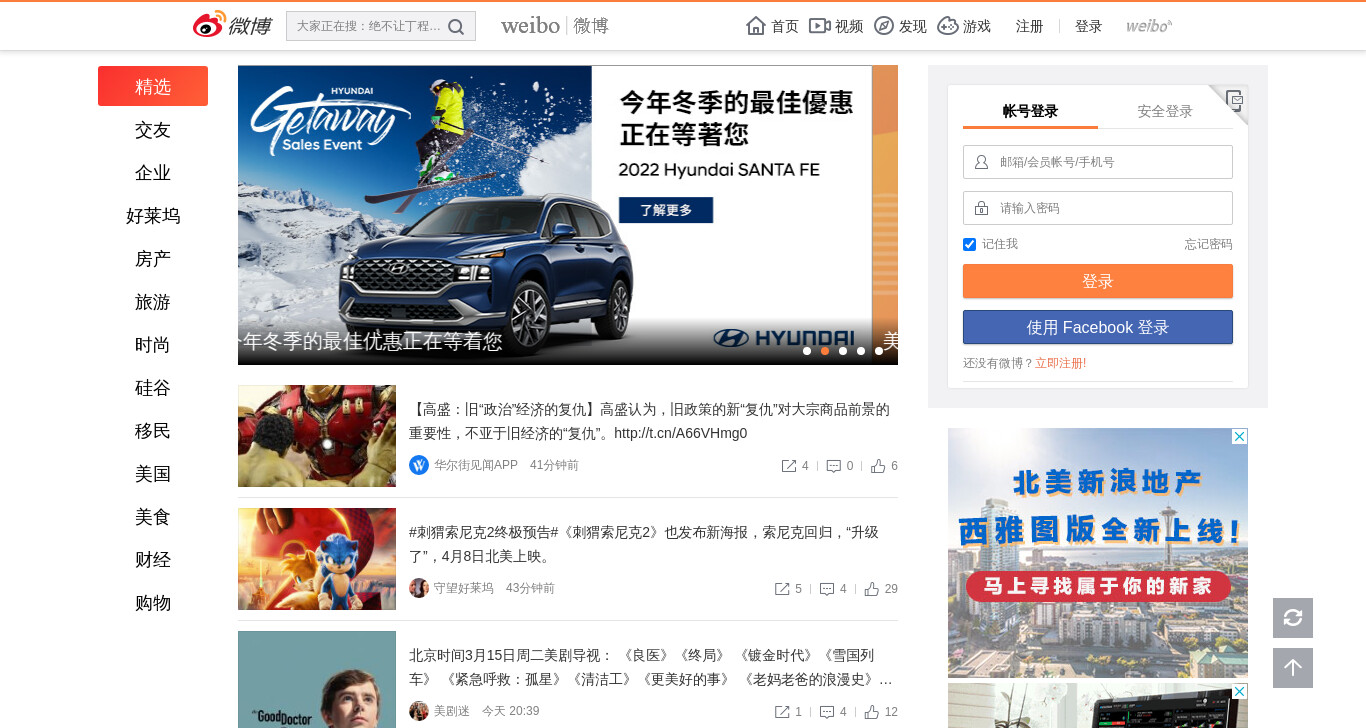Click the search magnifier icon
Image resolution: width=1366 pixels, height=728 pixels.
[x=456, y=27]
